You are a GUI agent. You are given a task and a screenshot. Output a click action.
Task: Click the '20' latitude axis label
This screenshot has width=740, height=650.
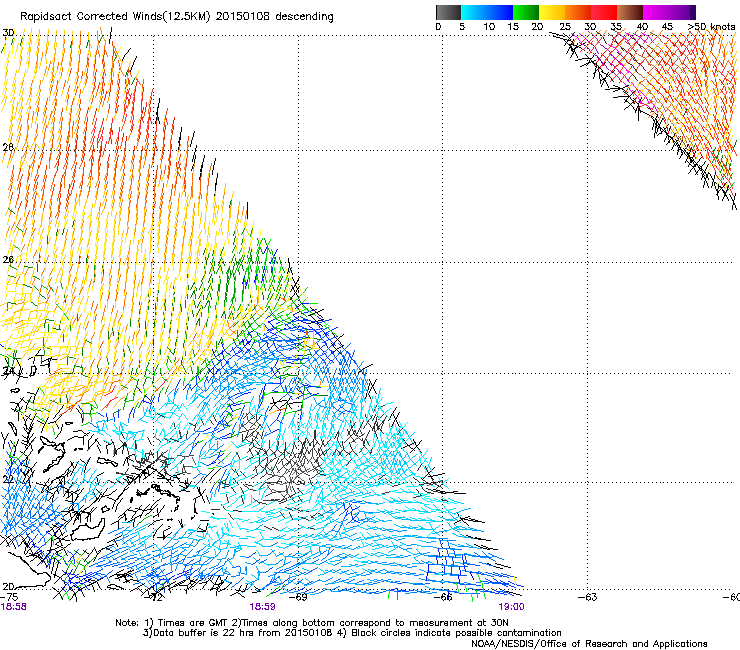(x=8, y=586)
